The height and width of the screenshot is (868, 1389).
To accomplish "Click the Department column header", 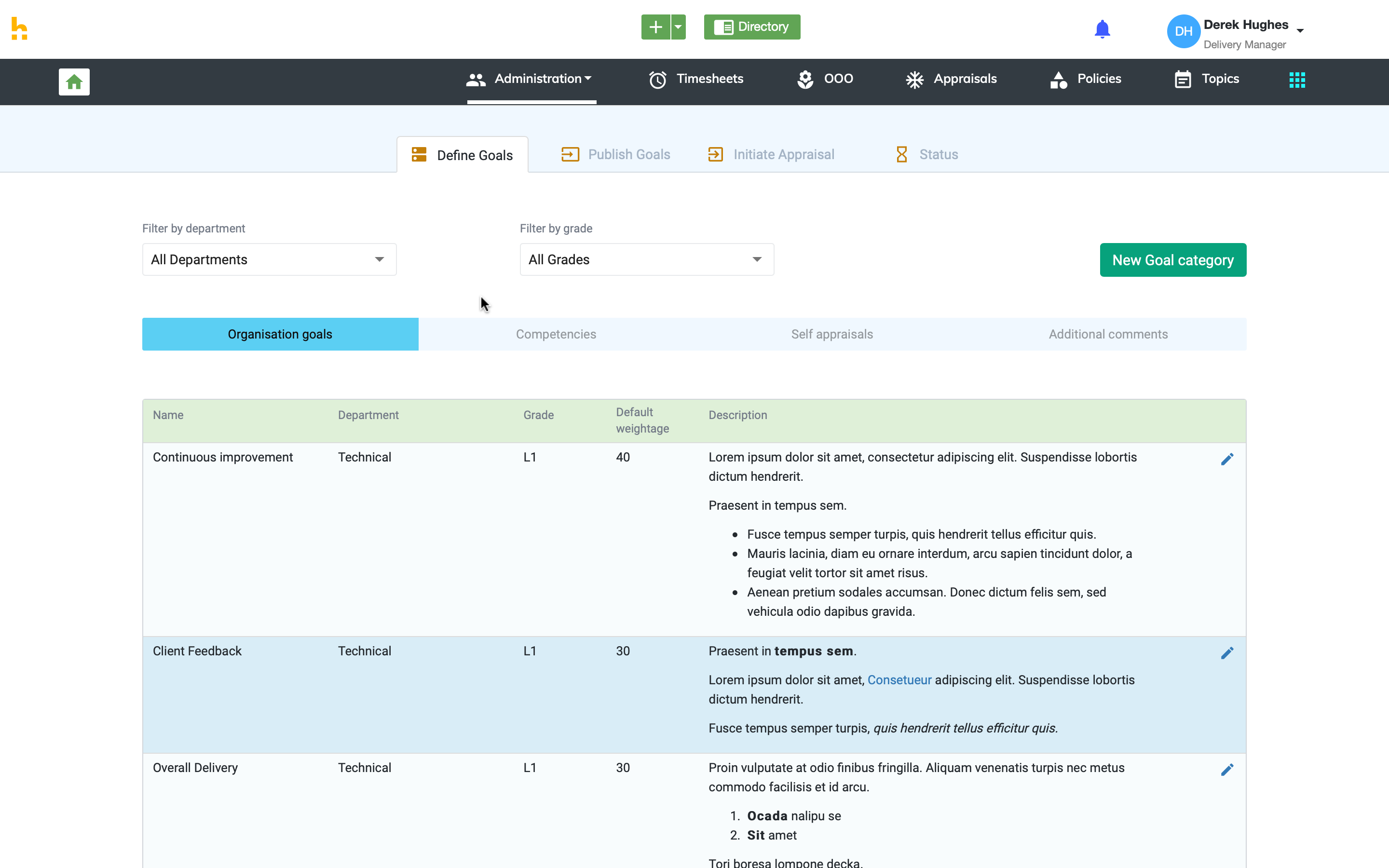I will 368,415.
